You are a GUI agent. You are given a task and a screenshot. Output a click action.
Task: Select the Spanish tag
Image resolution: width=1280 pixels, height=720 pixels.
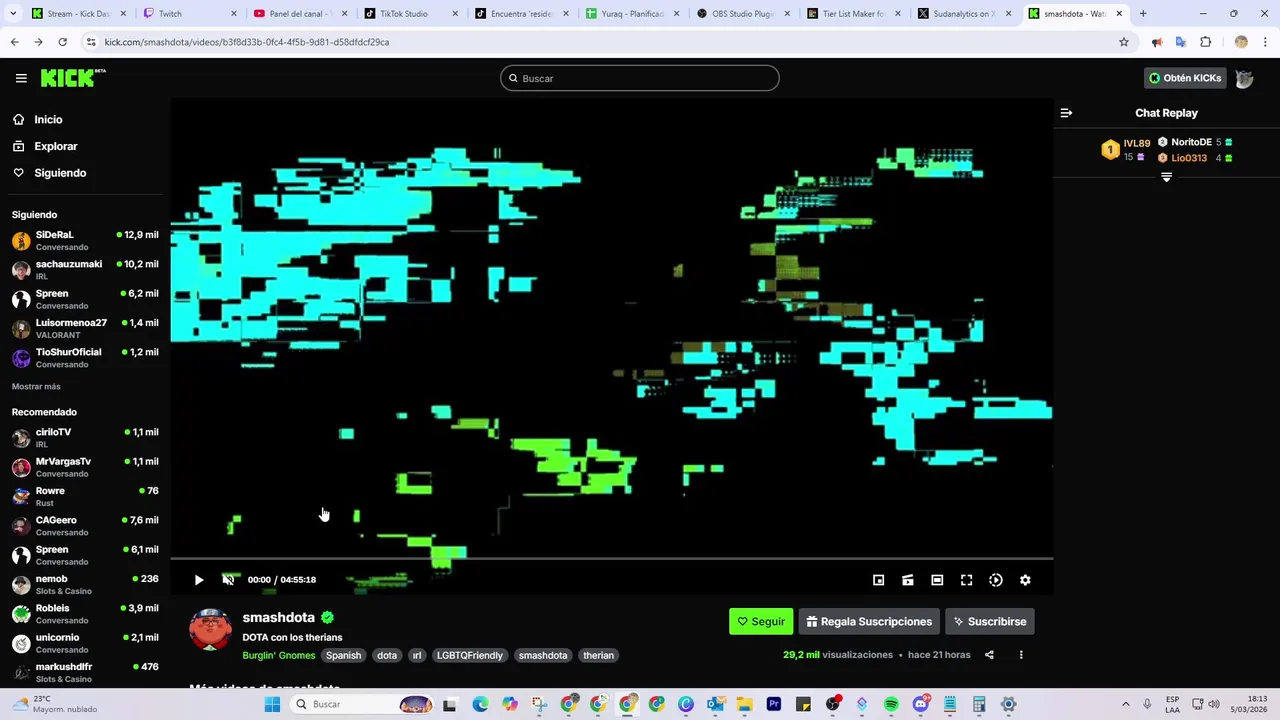point(343,655)
